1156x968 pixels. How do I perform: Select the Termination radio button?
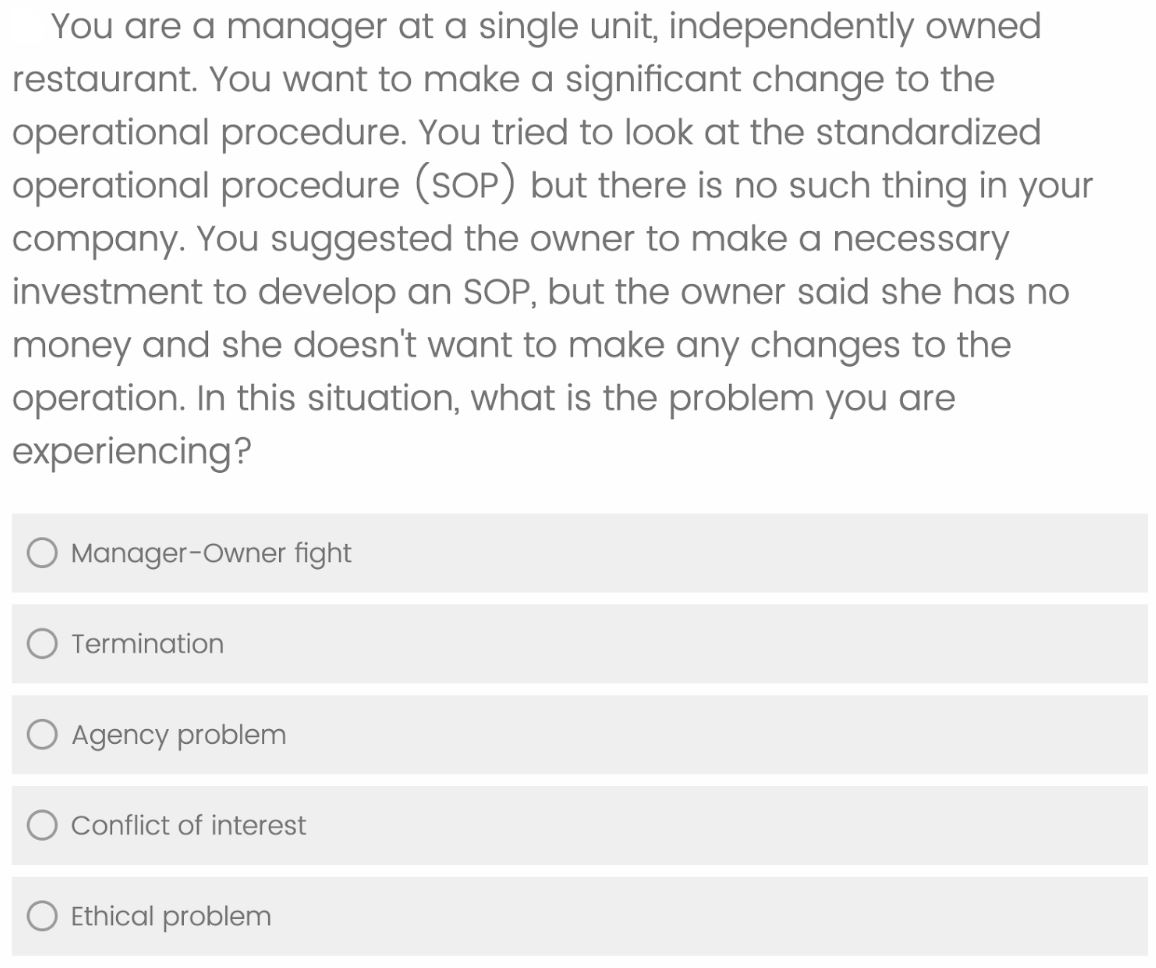pos(42,643)
